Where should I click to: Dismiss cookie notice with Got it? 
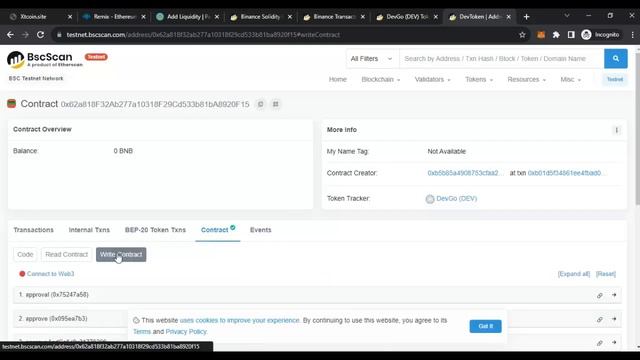click(485, 326)
